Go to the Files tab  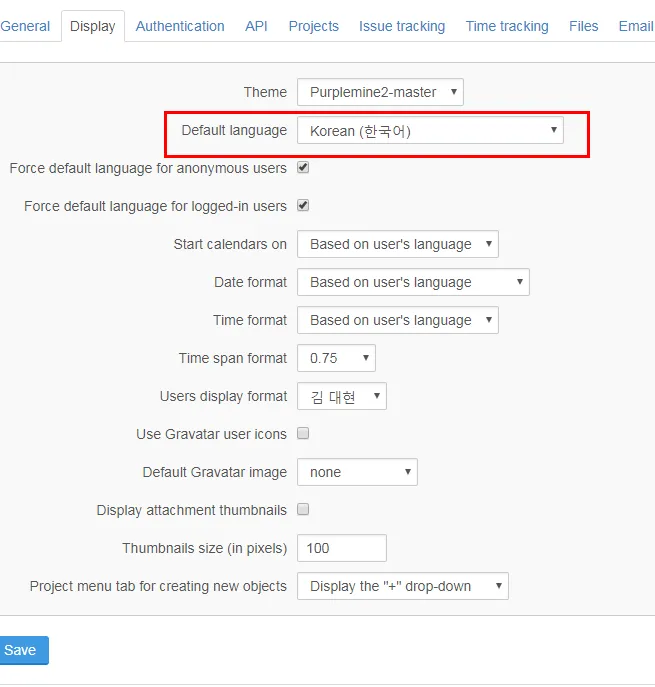tap(584, 26)
